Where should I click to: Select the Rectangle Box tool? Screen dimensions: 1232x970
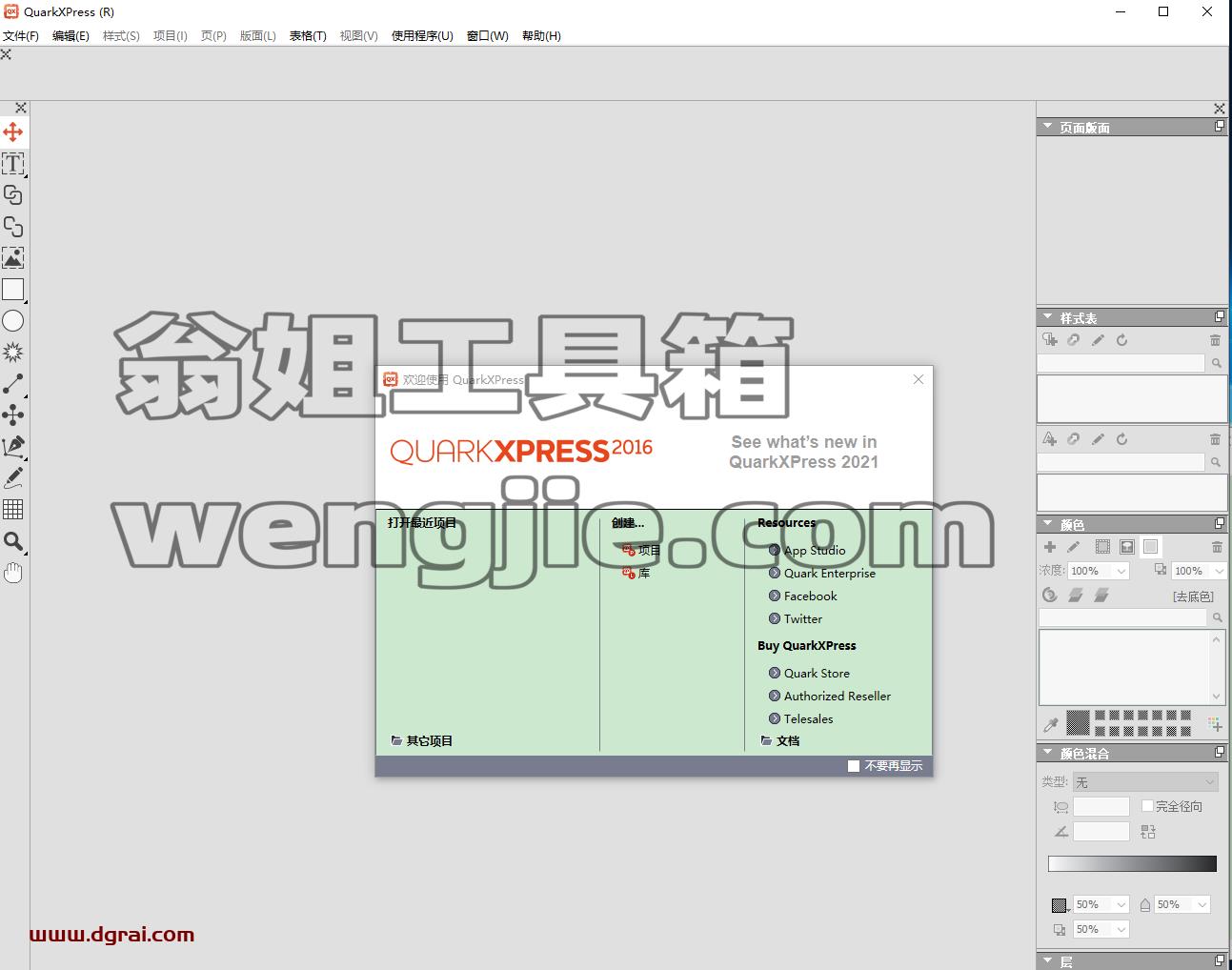(13, 290)
